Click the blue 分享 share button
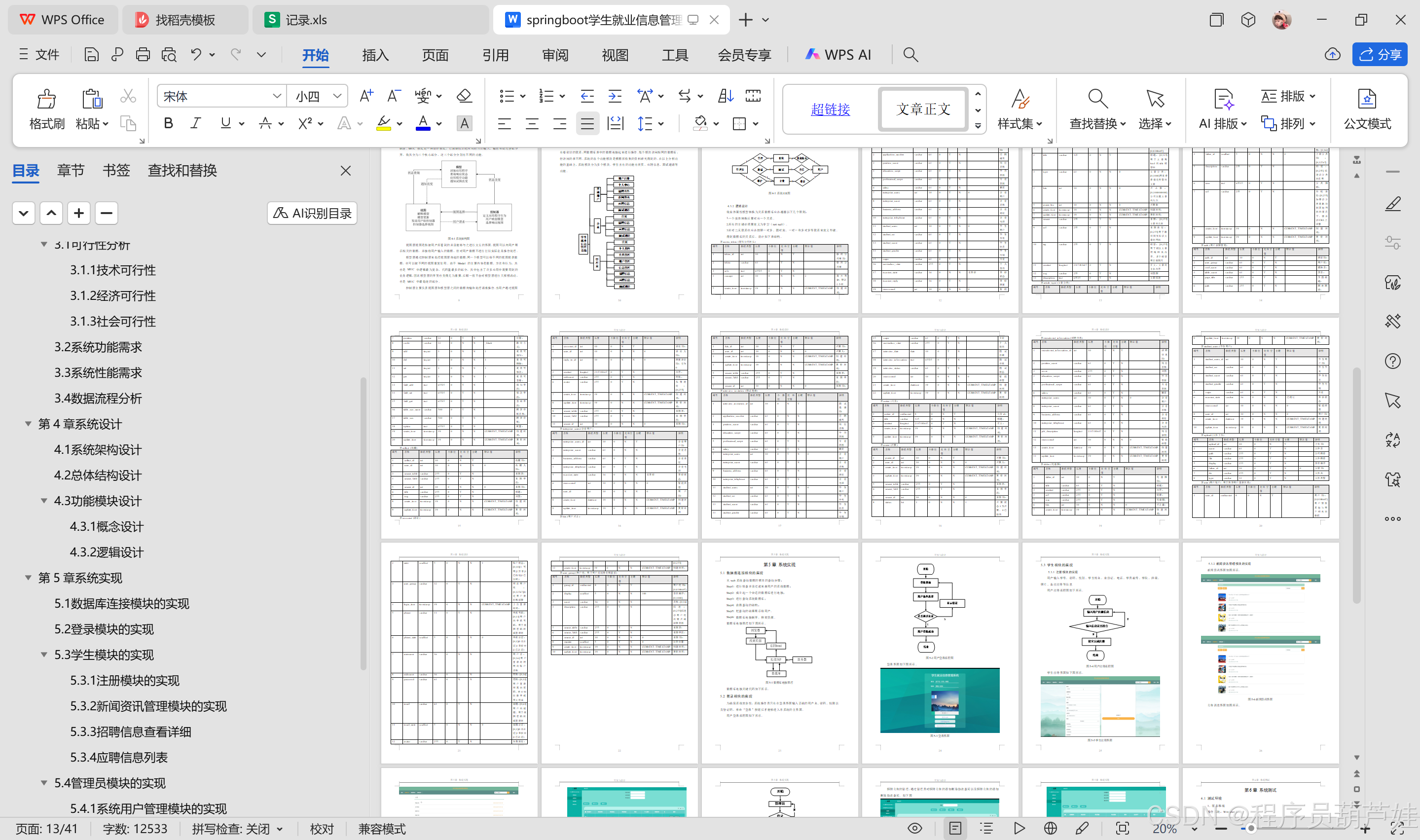The width and height of the screenshot is (1420, 840). pos(1379,54)
